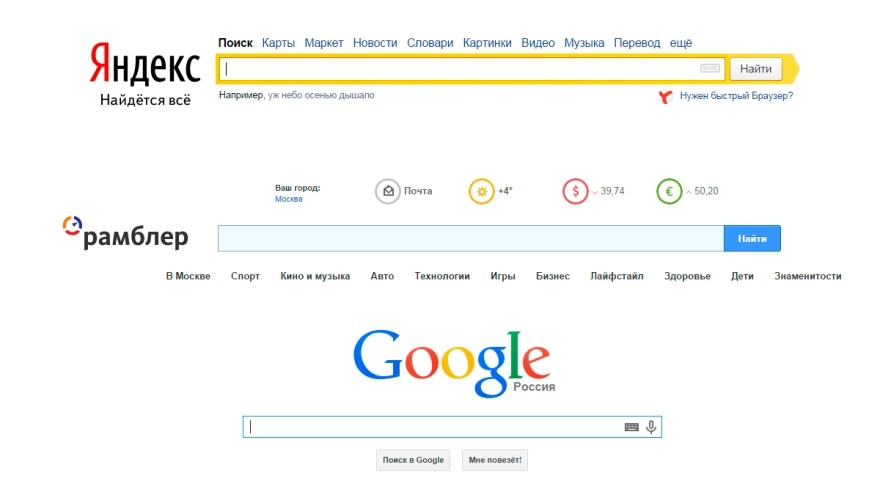Open Google on-screen keyboard icon
This screenshot has height=495, width=880.
pos(631,427)
